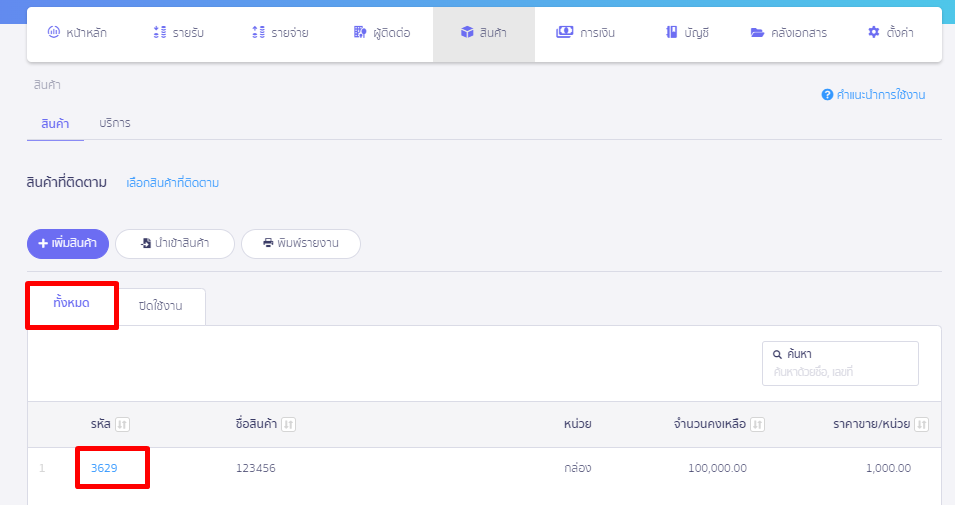Click the พิมพ์รายงาน print report button
The width and height of the screenshot is (955, 505).
[300, 243]
